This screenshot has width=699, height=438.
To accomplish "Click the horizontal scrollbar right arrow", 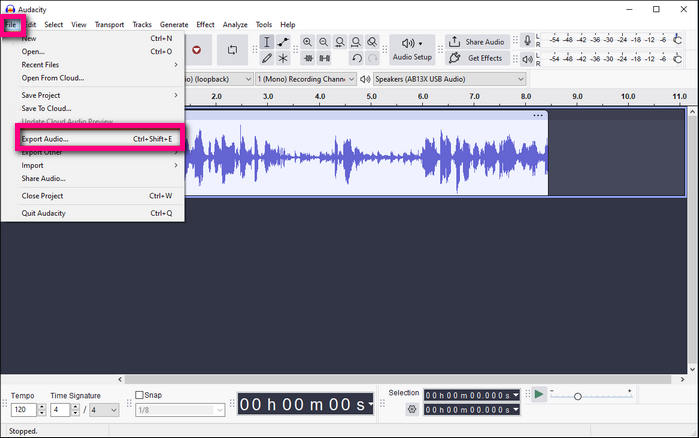I will coord(682,379).
